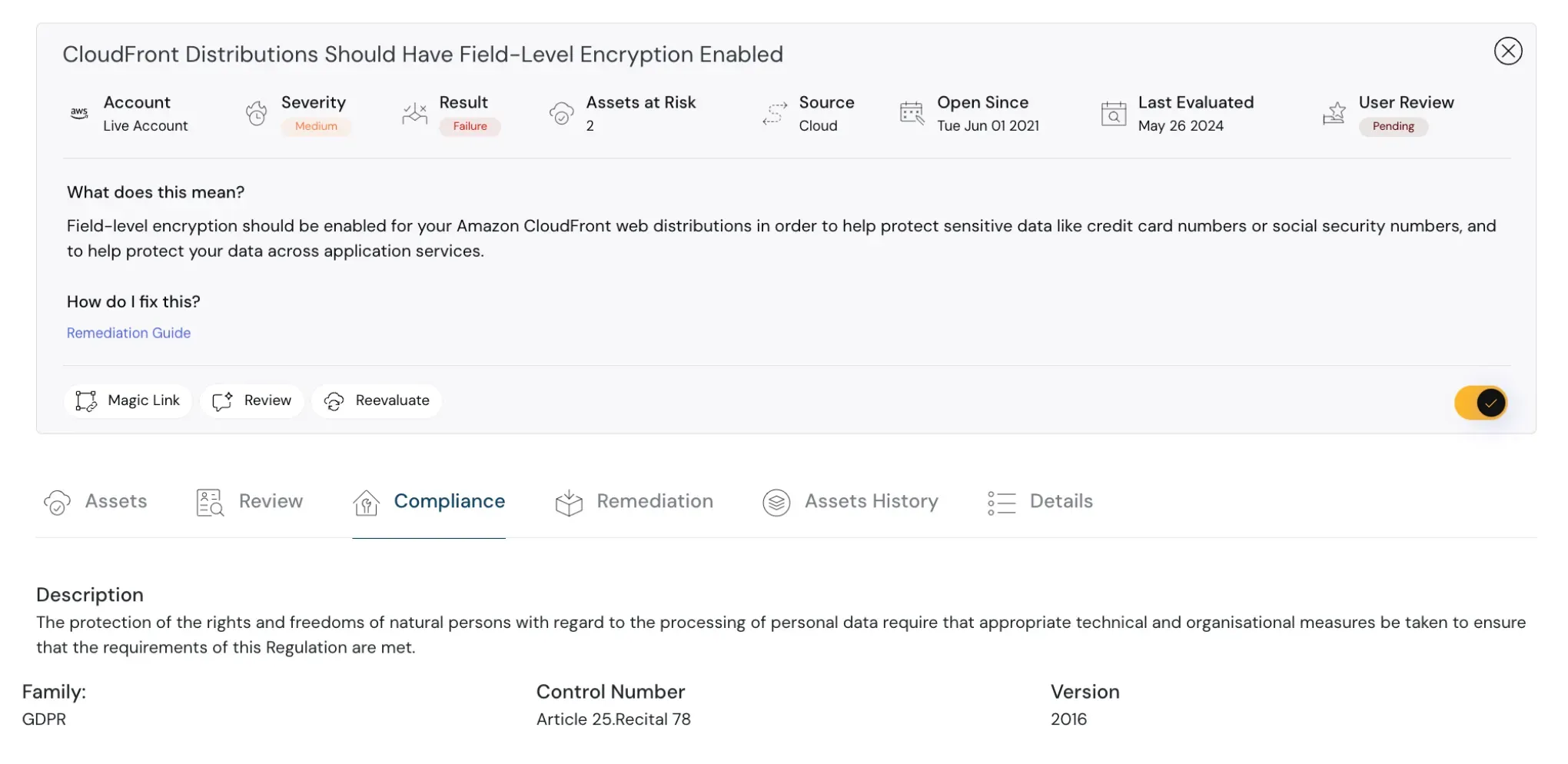Image resolution: width=1568 pixels, height=764 pixels.
Task: Select the User Review star icon
Action: click(1334, 113)
